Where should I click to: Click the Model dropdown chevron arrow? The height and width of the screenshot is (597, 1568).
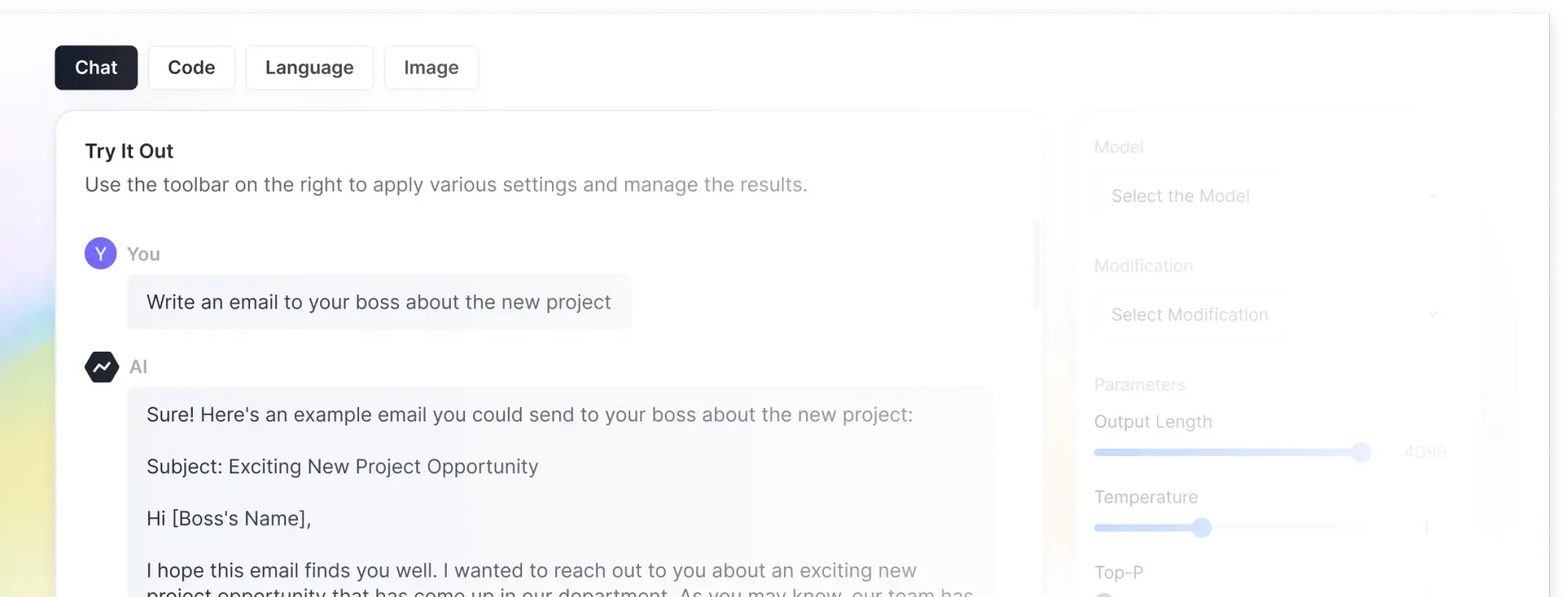(x=1432, y=195)
